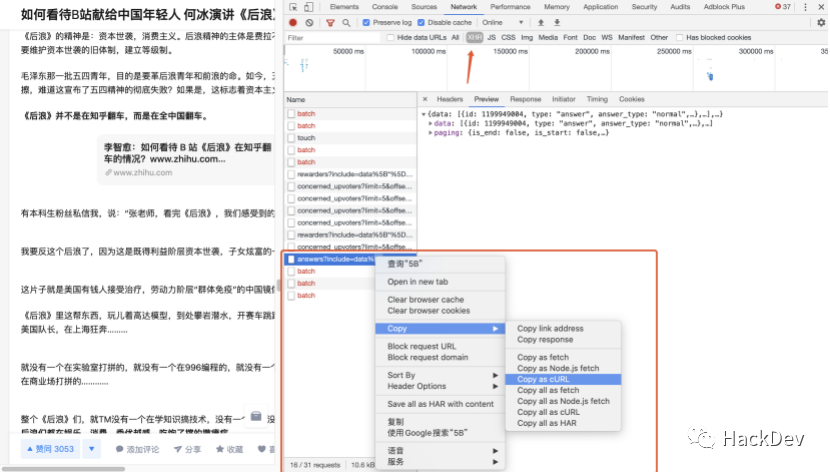Collapse the top-level JSON object arrow
830x472 pixels.
click(423, 114)
